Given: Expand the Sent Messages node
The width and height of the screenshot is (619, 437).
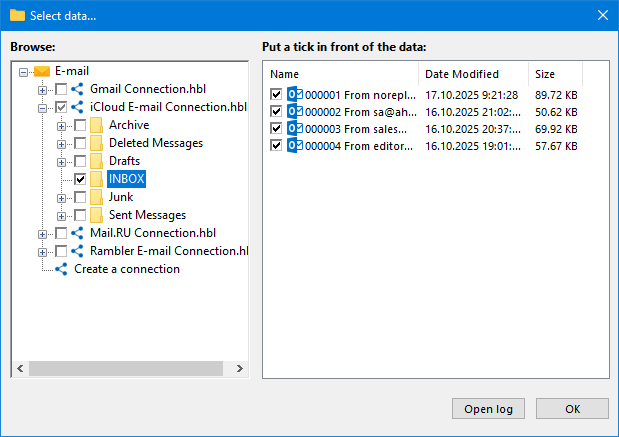Looking at the screenshot, I should coord(61,216).
